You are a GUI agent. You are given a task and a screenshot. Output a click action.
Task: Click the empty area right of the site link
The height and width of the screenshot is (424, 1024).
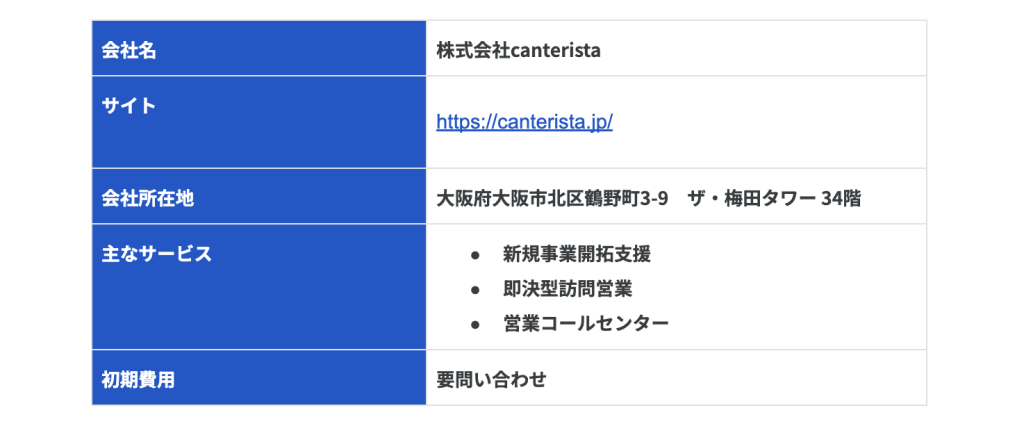click(769, 122)
